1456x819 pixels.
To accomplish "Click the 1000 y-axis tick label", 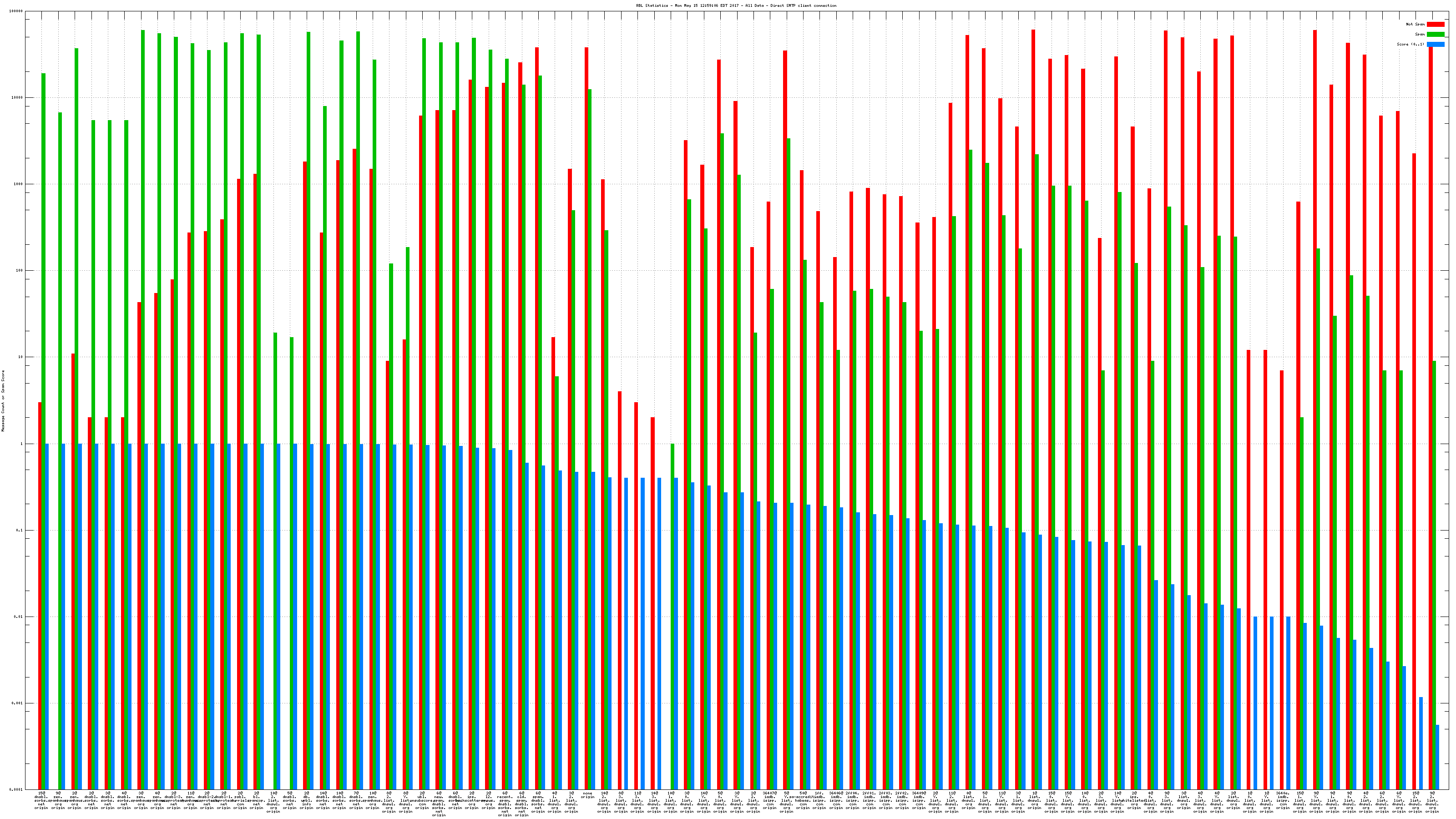I will point(18,184).
